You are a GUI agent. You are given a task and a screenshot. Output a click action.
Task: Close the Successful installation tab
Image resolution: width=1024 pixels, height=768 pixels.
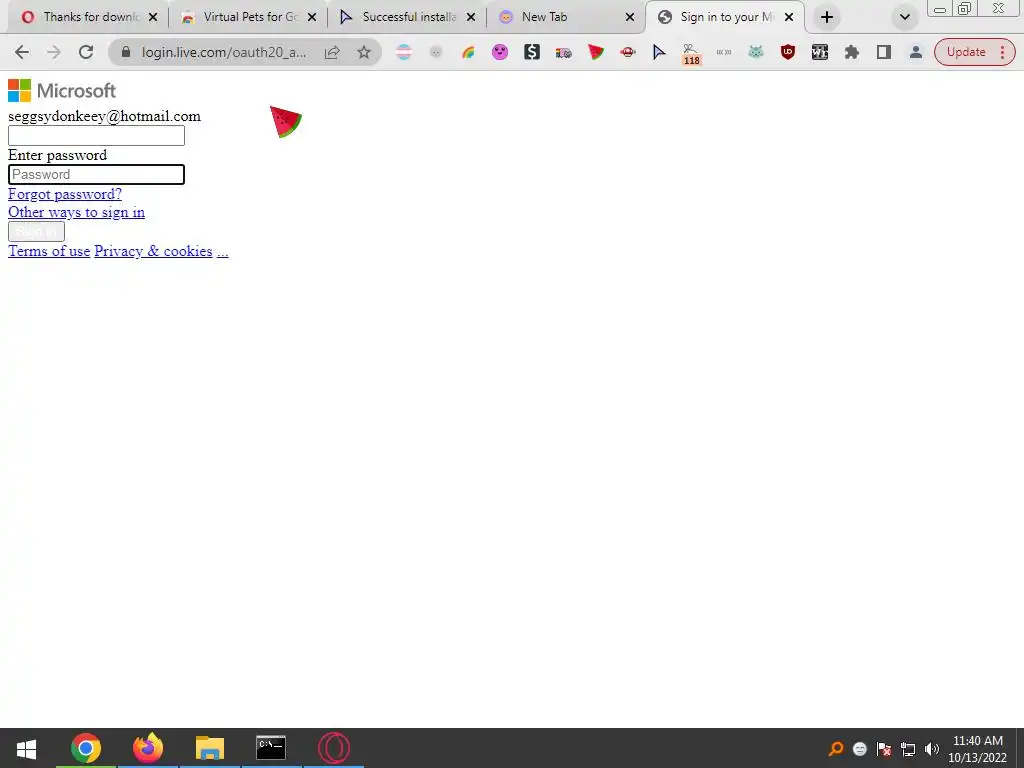pyautogui.click(x=471, y=17)
